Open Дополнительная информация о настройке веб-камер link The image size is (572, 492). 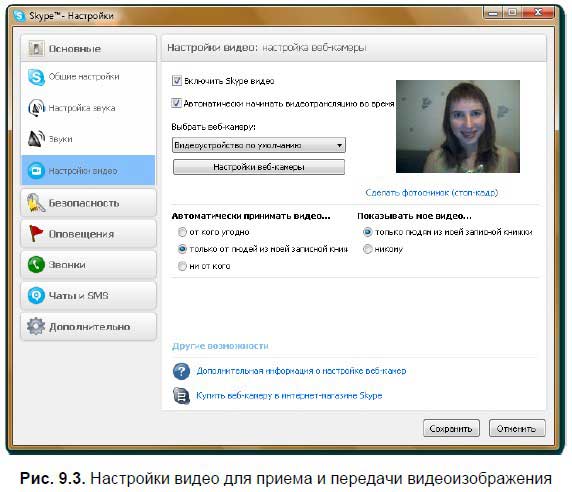301,371
